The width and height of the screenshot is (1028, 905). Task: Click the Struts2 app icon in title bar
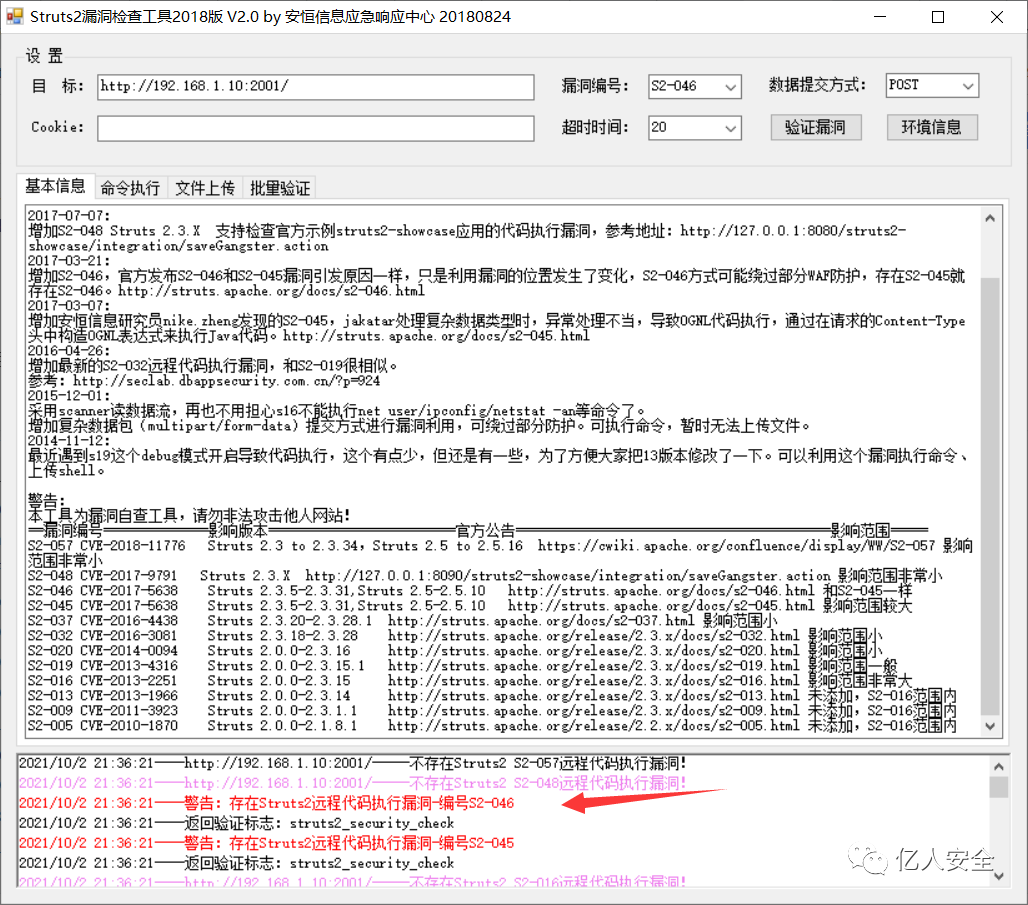(x=14, y=16)
